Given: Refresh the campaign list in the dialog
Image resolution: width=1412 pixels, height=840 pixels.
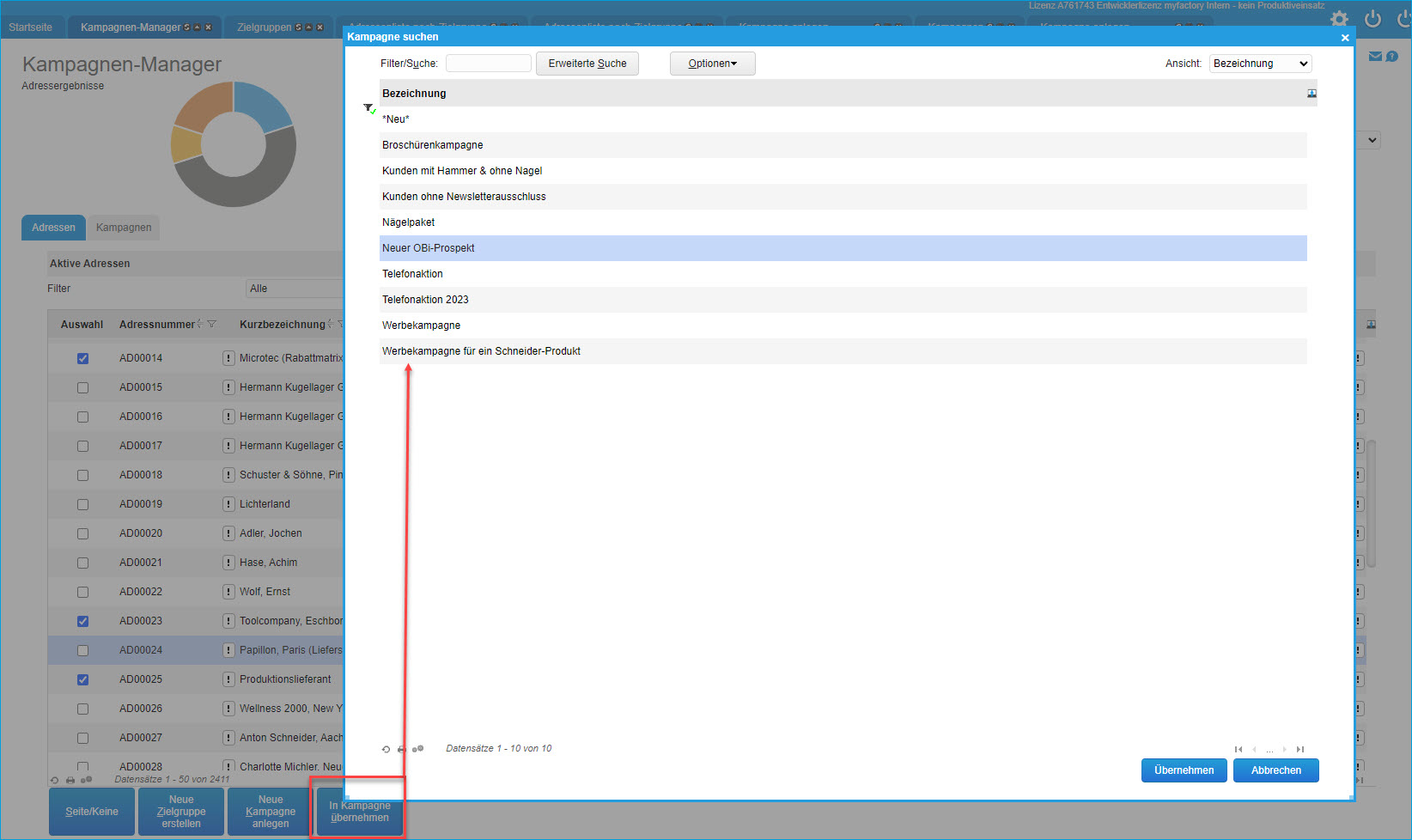Looking at the screenshot, I should pos(386,749).
